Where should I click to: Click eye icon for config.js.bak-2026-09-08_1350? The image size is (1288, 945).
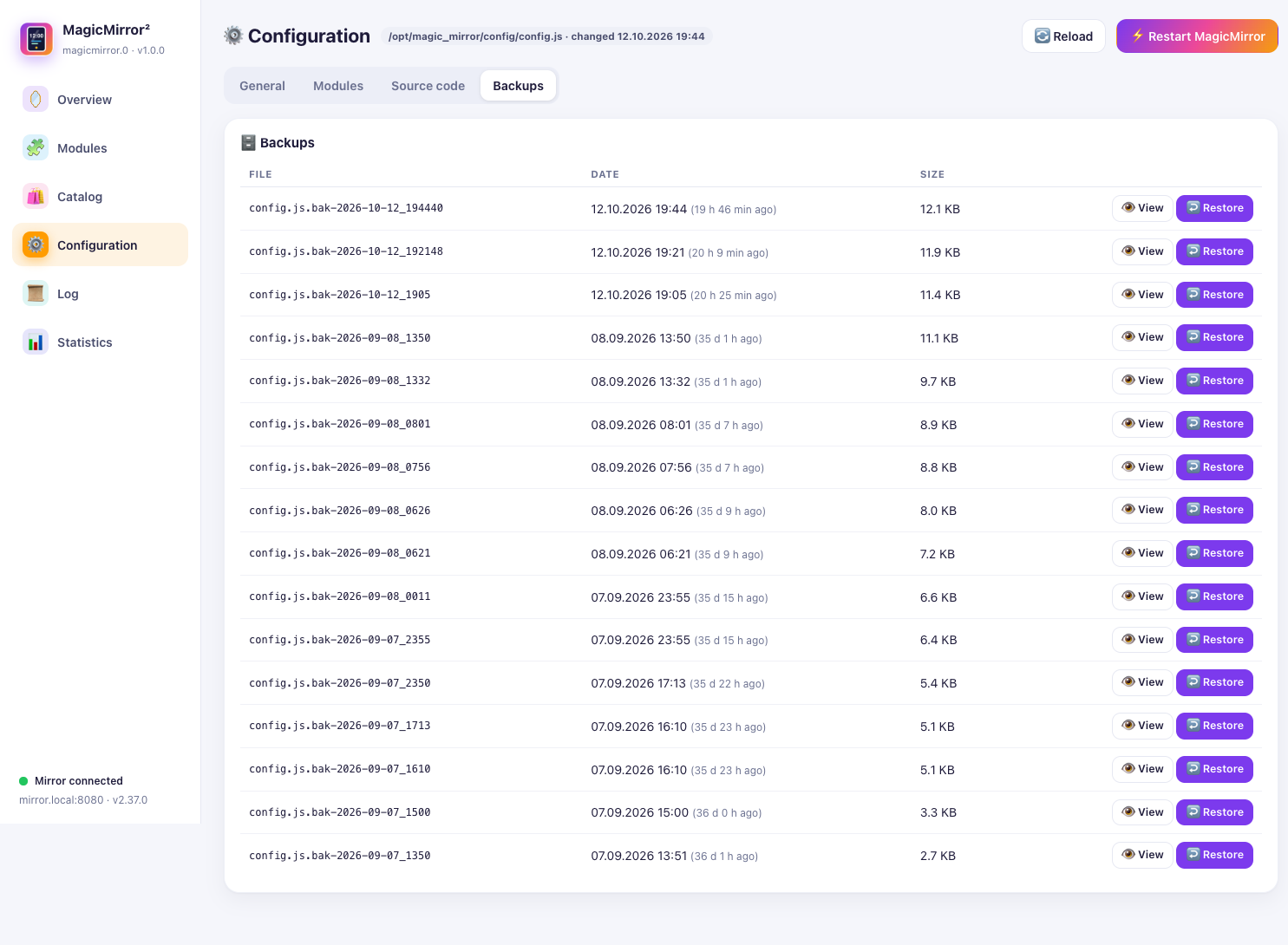[x=1128, y=337]
